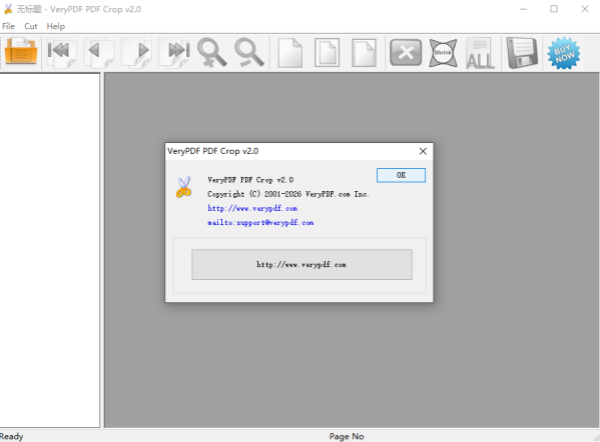
Task: Click the copyright text line in the dialog
Action: tap(288, 194)
